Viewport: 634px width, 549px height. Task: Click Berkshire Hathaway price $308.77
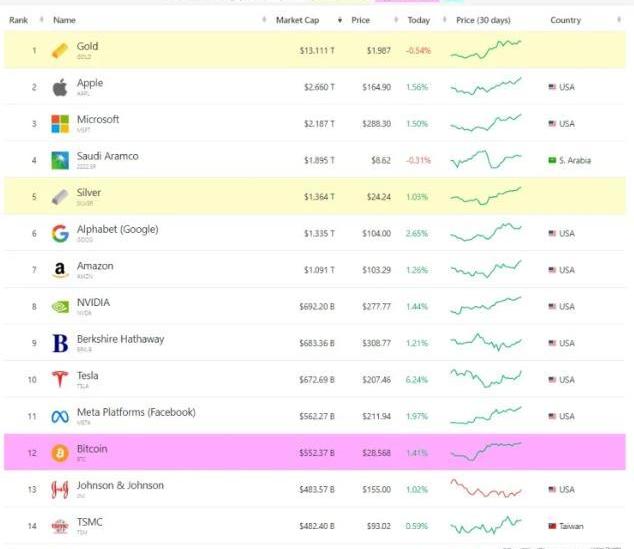click(376, 343)
